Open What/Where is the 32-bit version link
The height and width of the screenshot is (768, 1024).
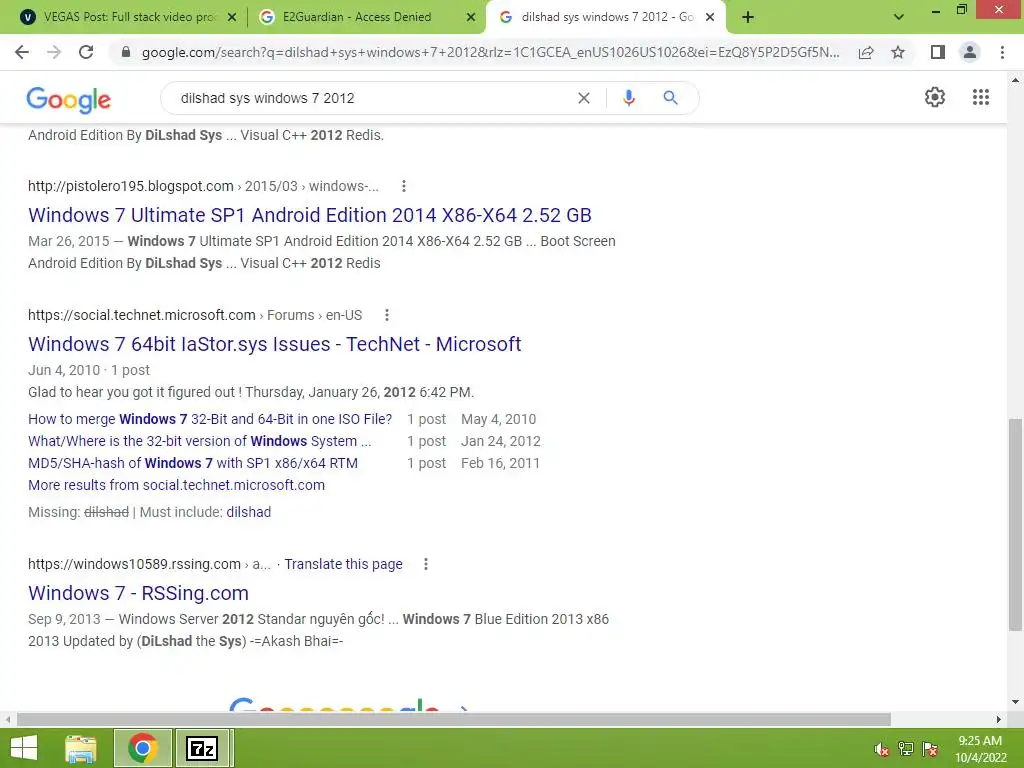tap(200, 441)
